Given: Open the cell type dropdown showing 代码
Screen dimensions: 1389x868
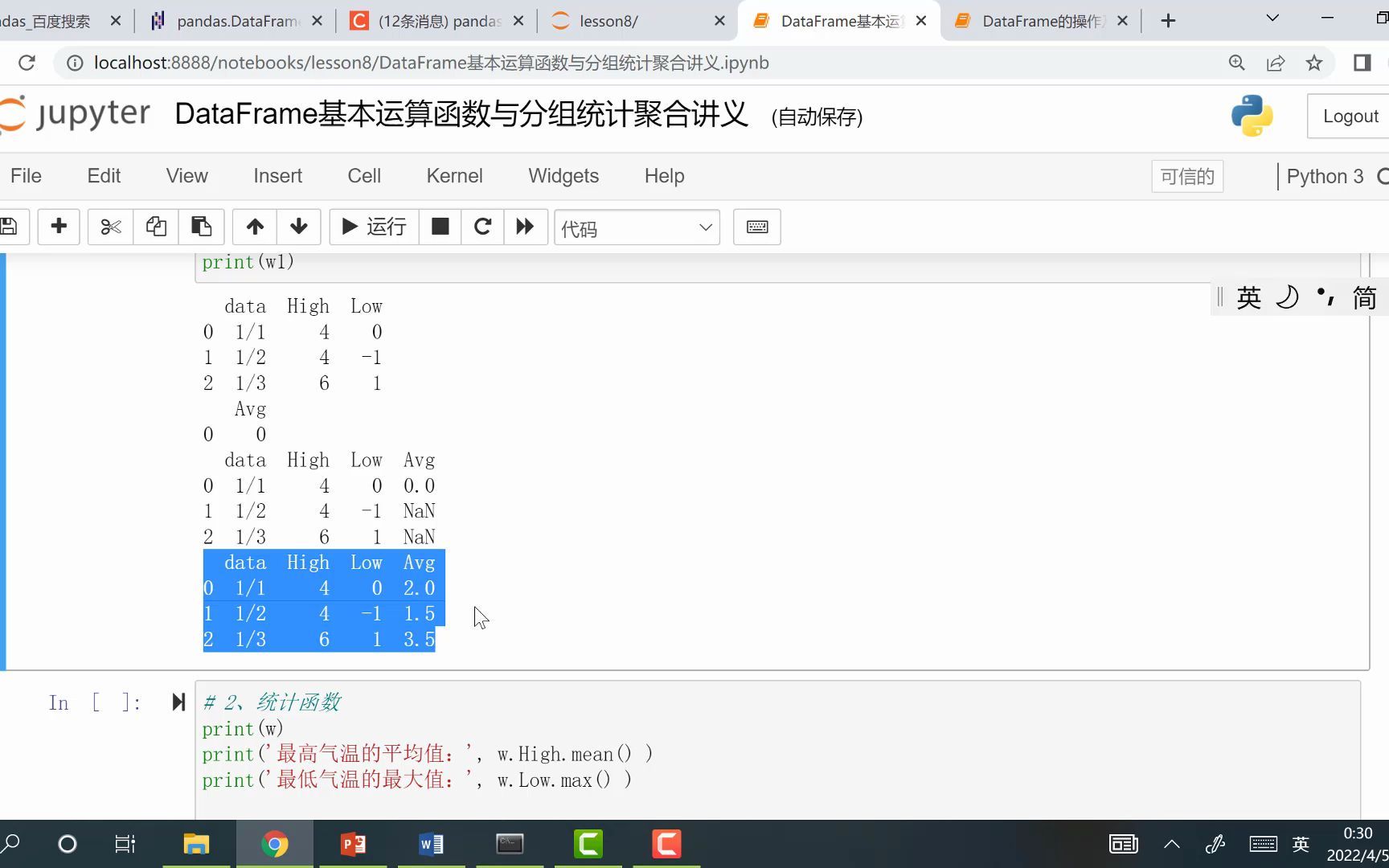Looking at the screenshot, I should 636,227.
